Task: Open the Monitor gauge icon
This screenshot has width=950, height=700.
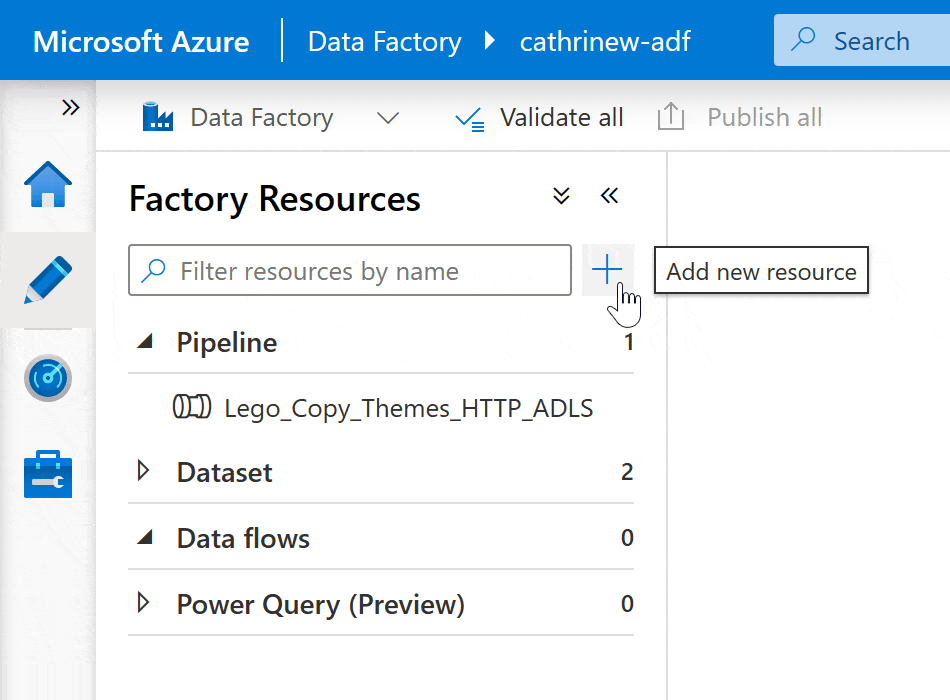Action: coord(48,377)
